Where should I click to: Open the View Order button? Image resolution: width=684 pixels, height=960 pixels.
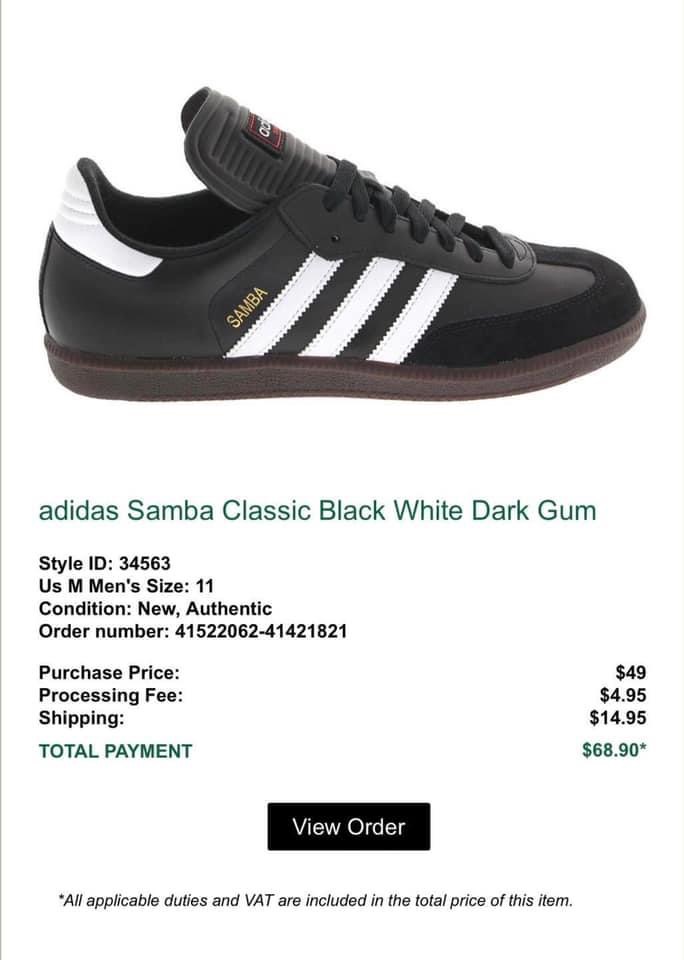tap(348, 827)
